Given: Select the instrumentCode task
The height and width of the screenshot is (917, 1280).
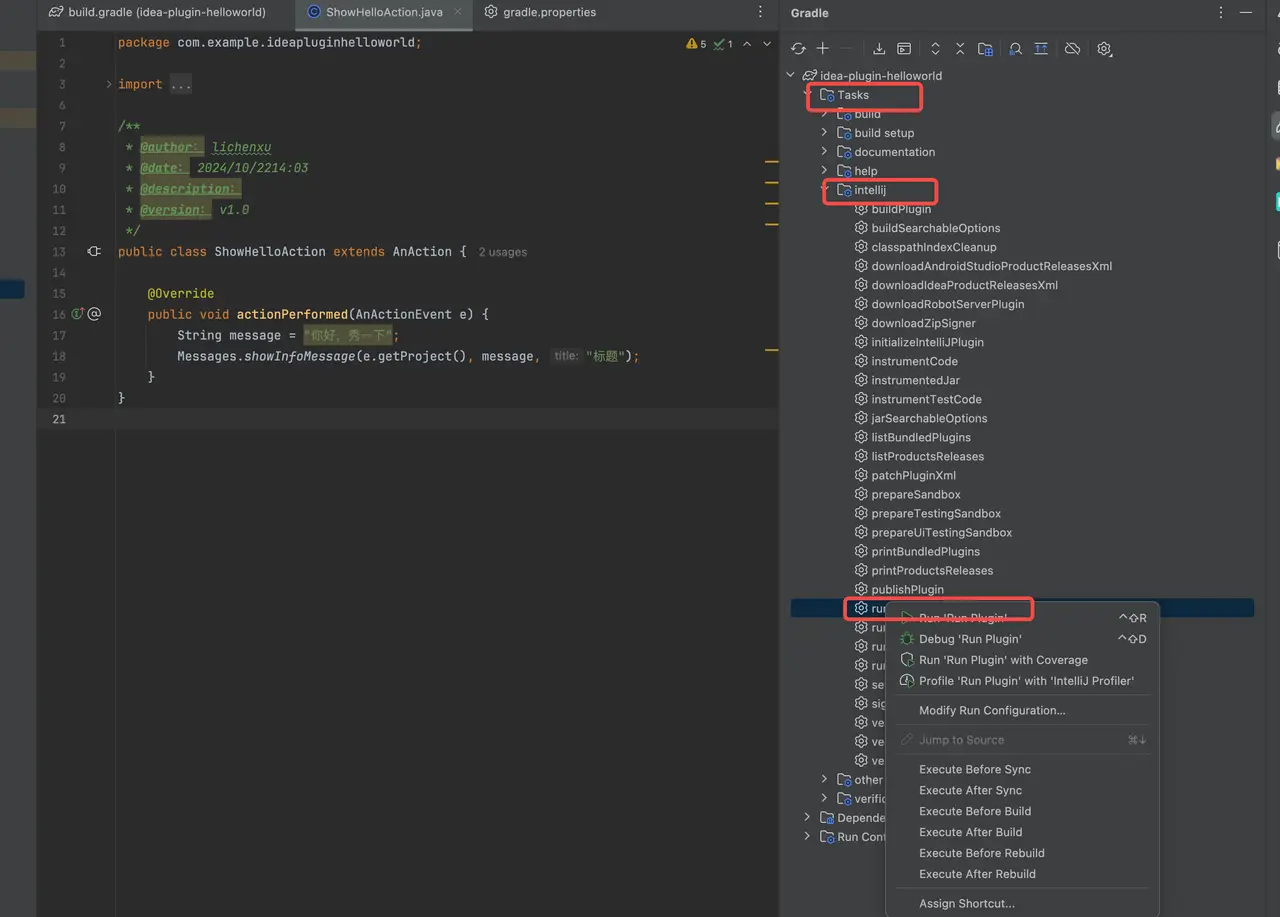Looking at the screenshot, I should 914,361.
